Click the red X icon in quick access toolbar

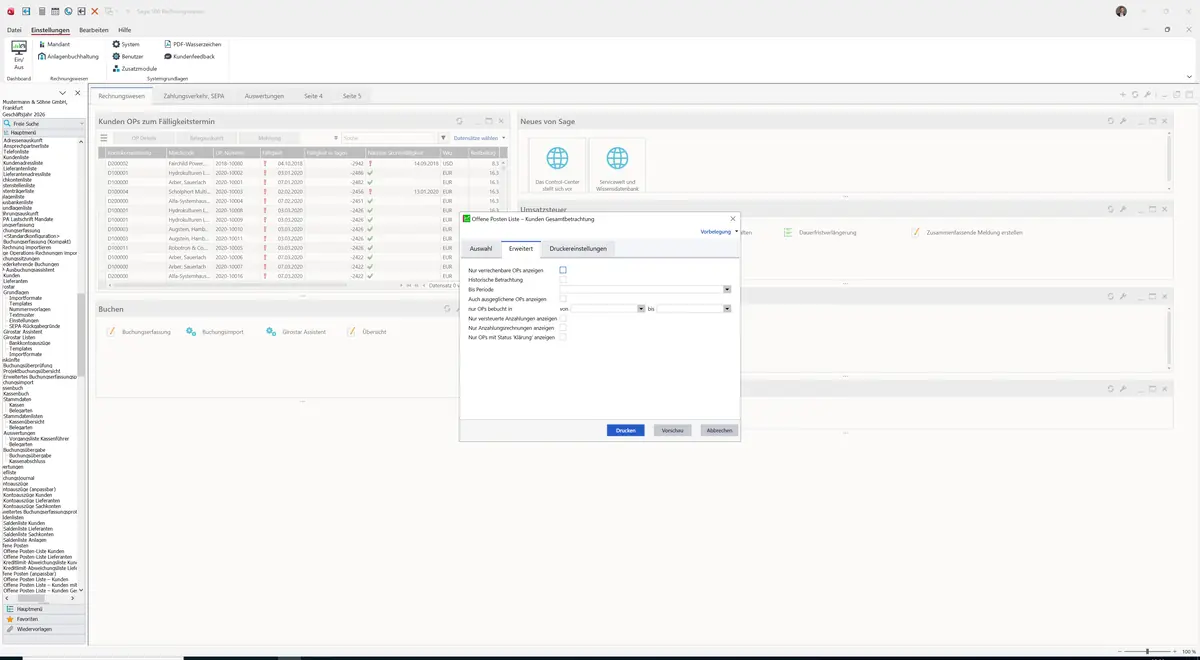pyautogui.click(x=95, y=11)
